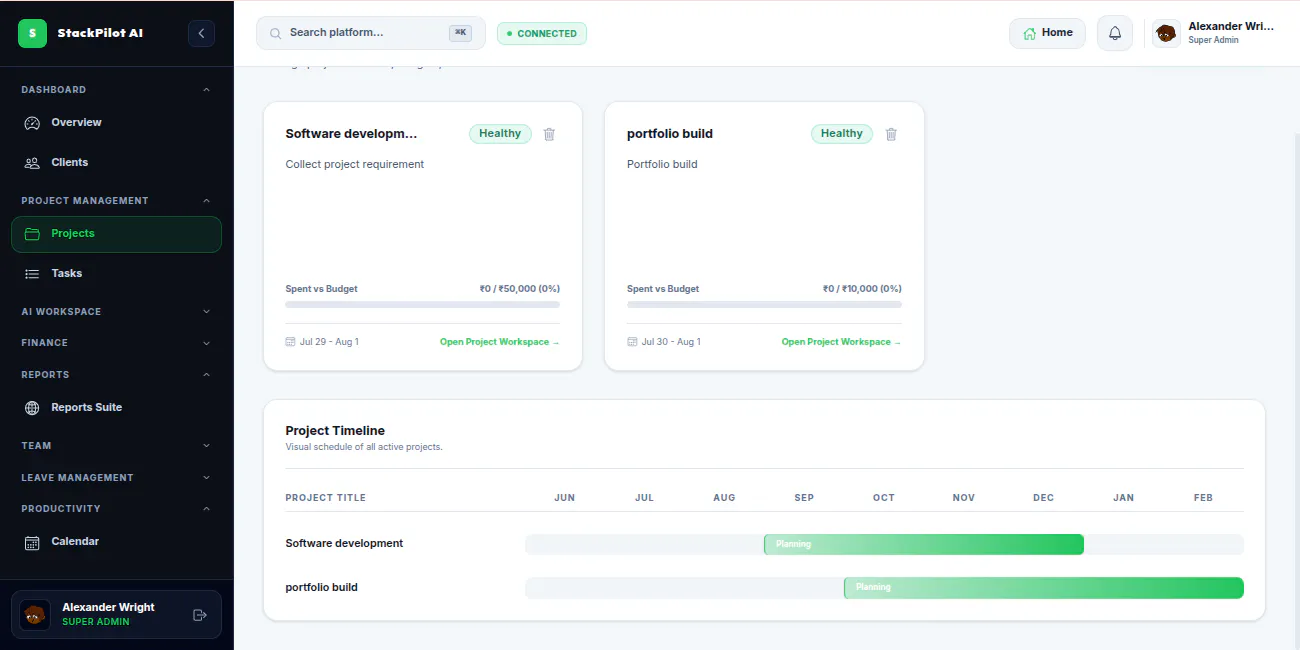Click the portfolio build card title
This screenshot has height=650, width=1300.
(x=670, y=134)
